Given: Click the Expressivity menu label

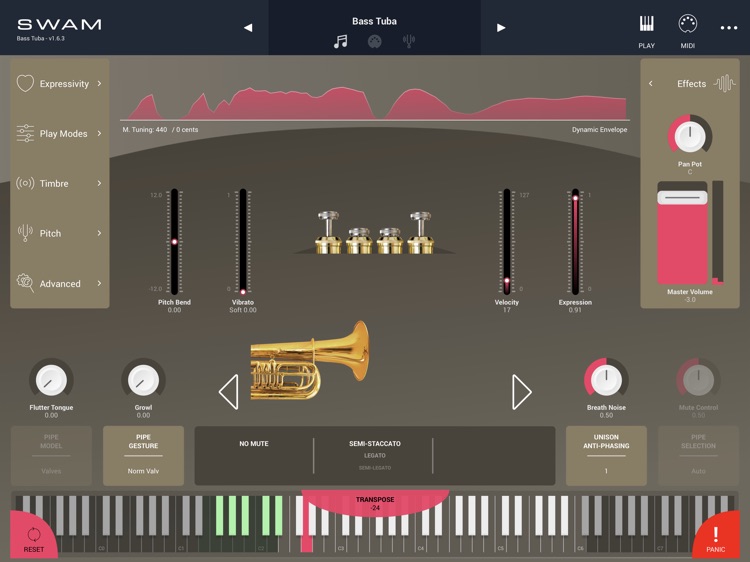Looking at the screenshot, I should coord(64,84).
